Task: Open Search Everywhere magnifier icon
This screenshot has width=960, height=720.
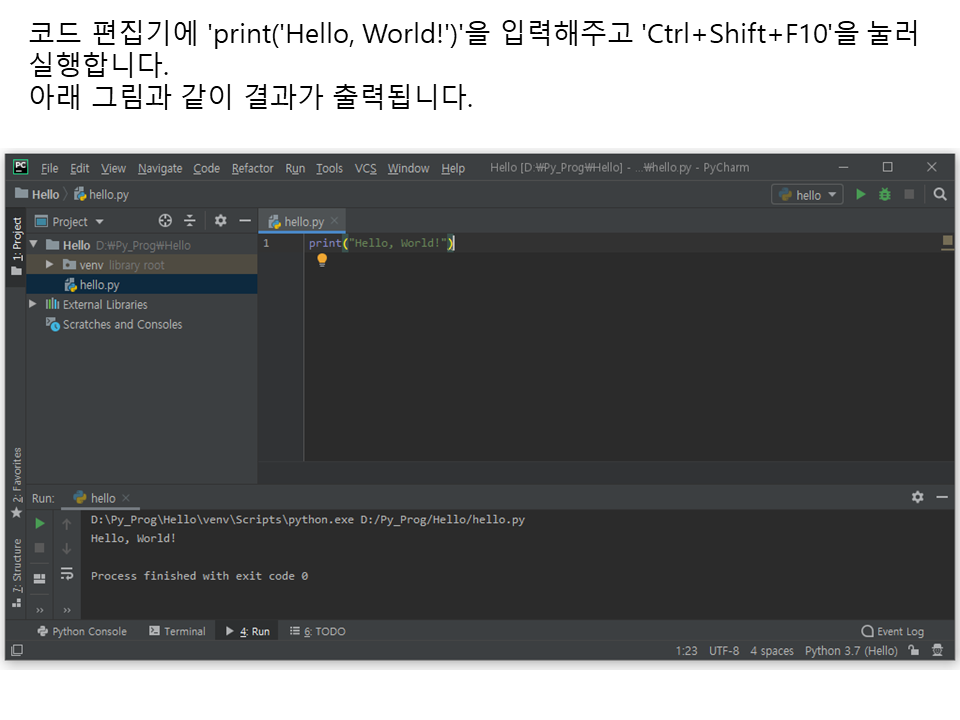Action: 940,195
